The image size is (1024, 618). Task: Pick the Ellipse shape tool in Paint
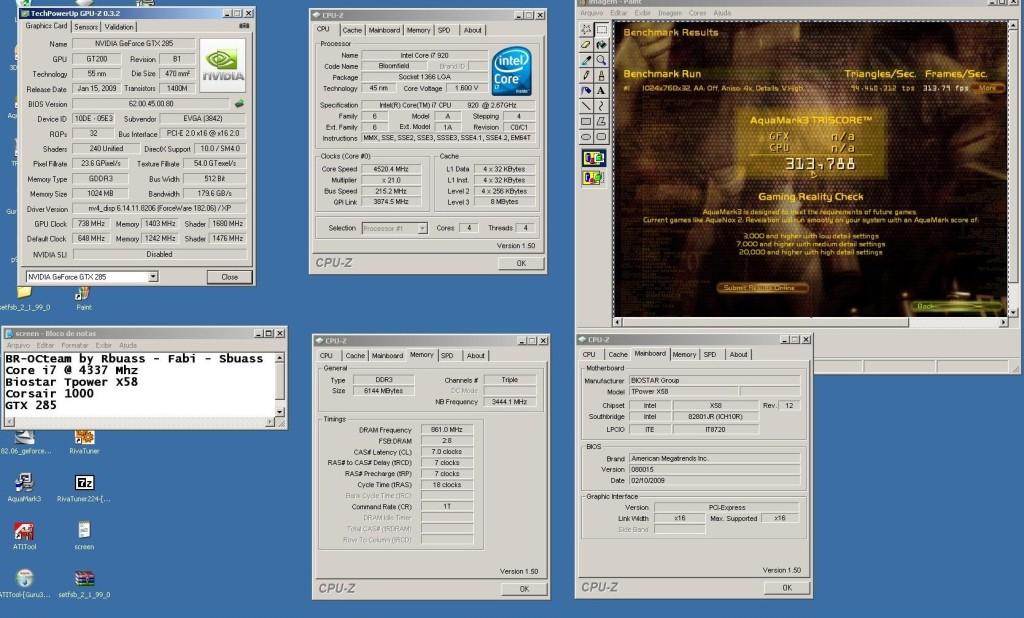586,137
